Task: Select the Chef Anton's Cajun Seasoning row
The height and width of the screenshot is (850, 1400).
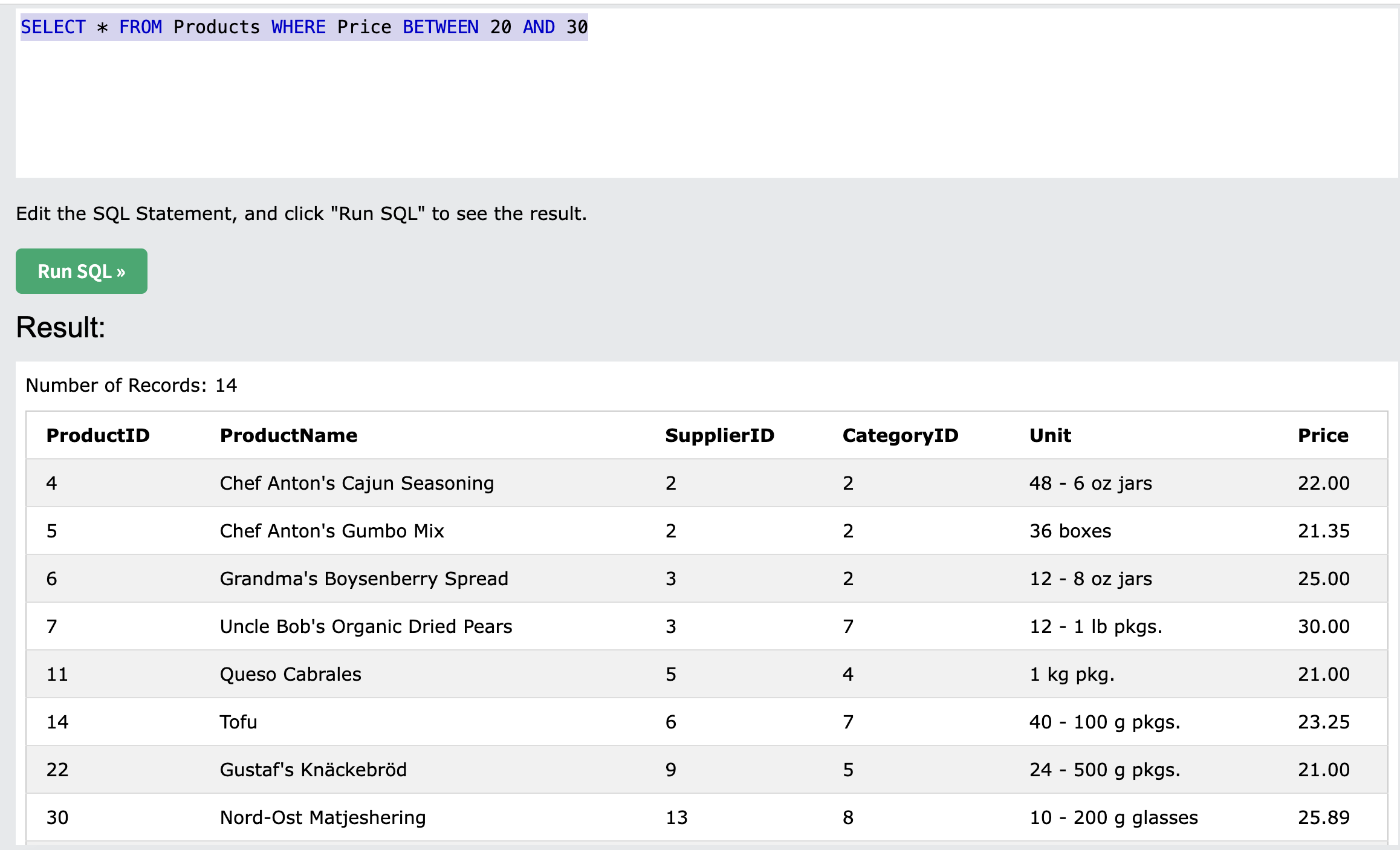Action: point(357,483)
